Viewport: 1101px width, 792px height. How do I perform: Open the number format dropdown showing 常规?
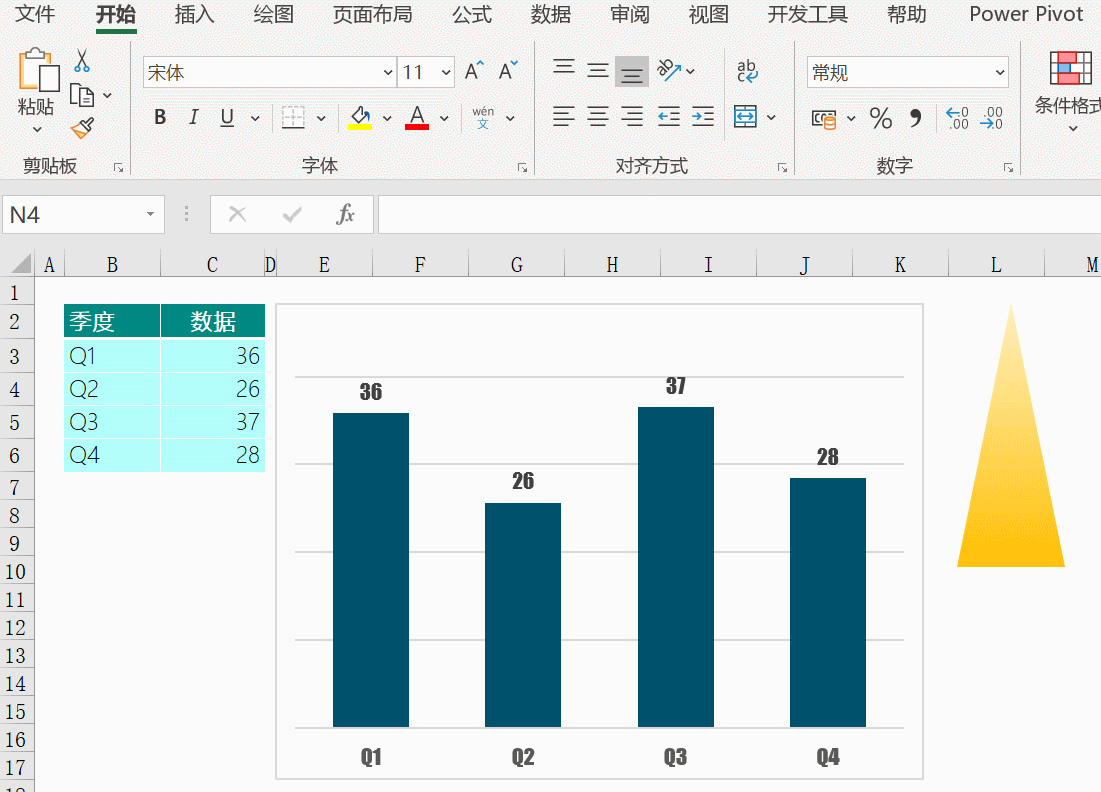[x=999, y=72]
